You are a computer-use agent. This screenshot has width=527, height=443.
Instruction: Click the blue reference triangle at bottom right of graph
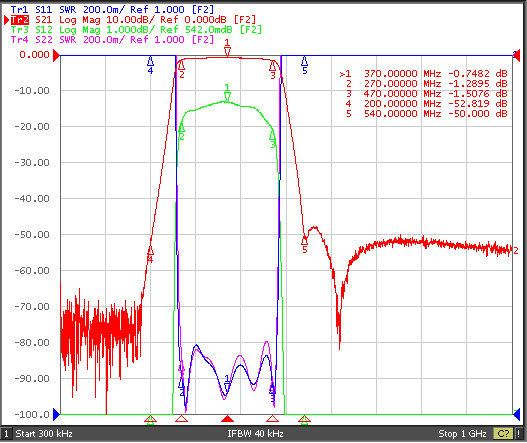coord(516,414)
